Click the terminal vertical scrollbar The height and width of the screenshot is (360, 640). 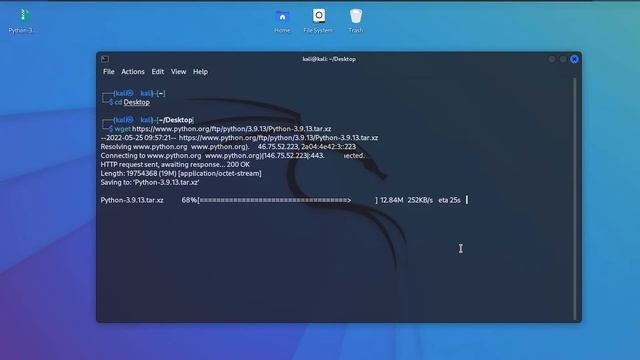[x=575, y=199]
